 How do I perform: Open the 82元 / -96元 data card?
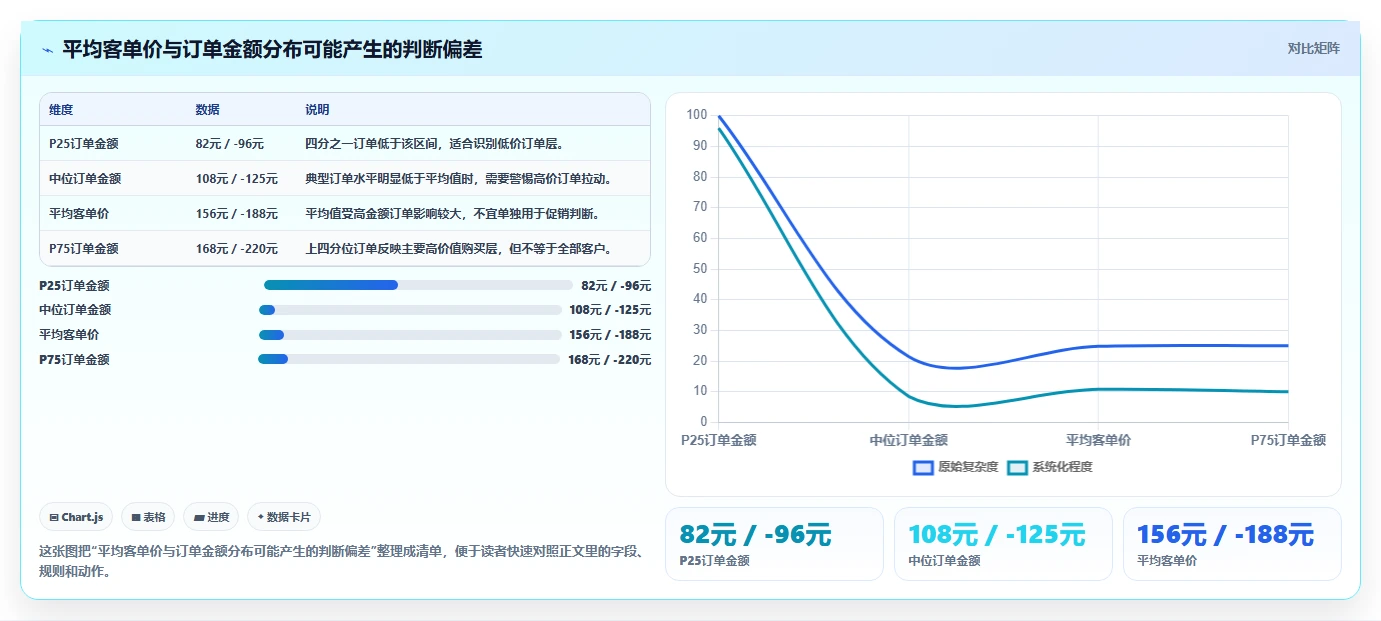click(x=774, y=544)
